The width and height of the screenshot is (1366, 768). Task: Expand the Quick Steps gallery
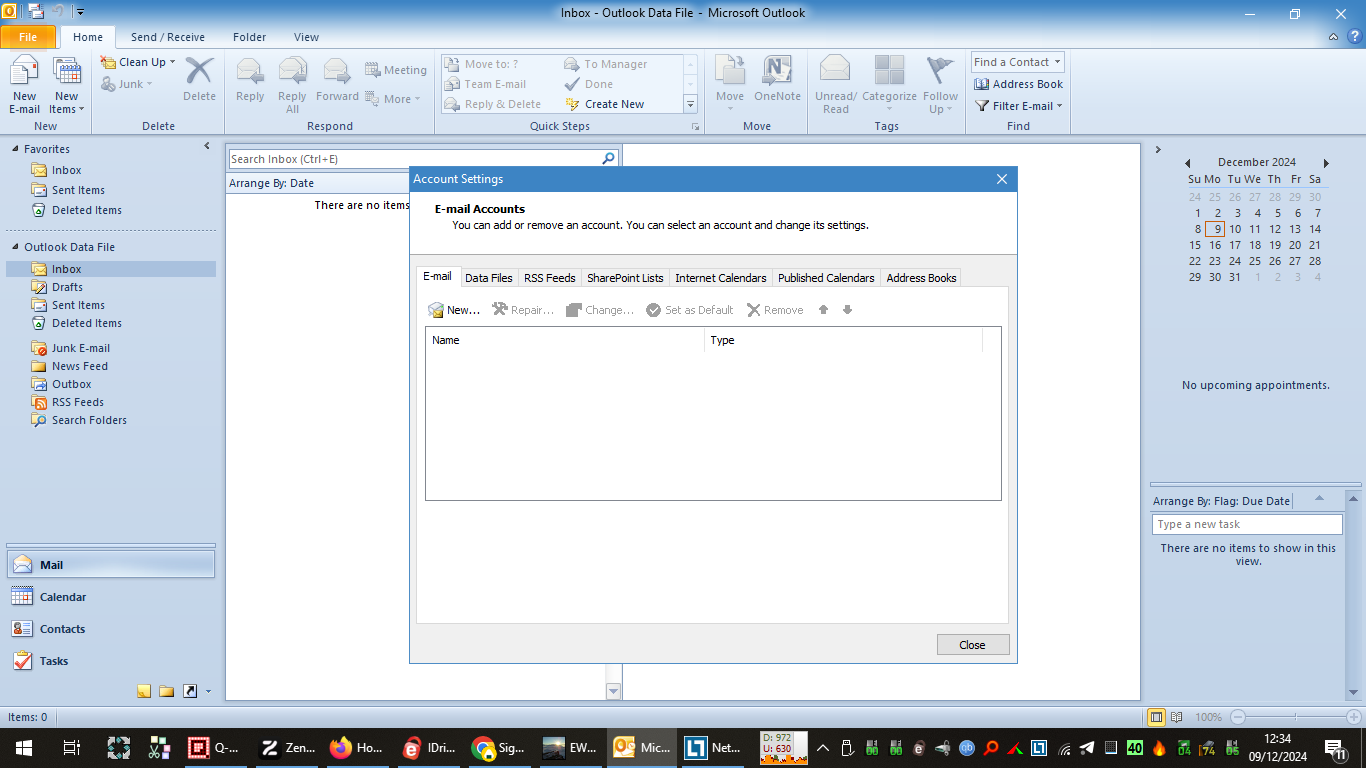tap(690, 104)
